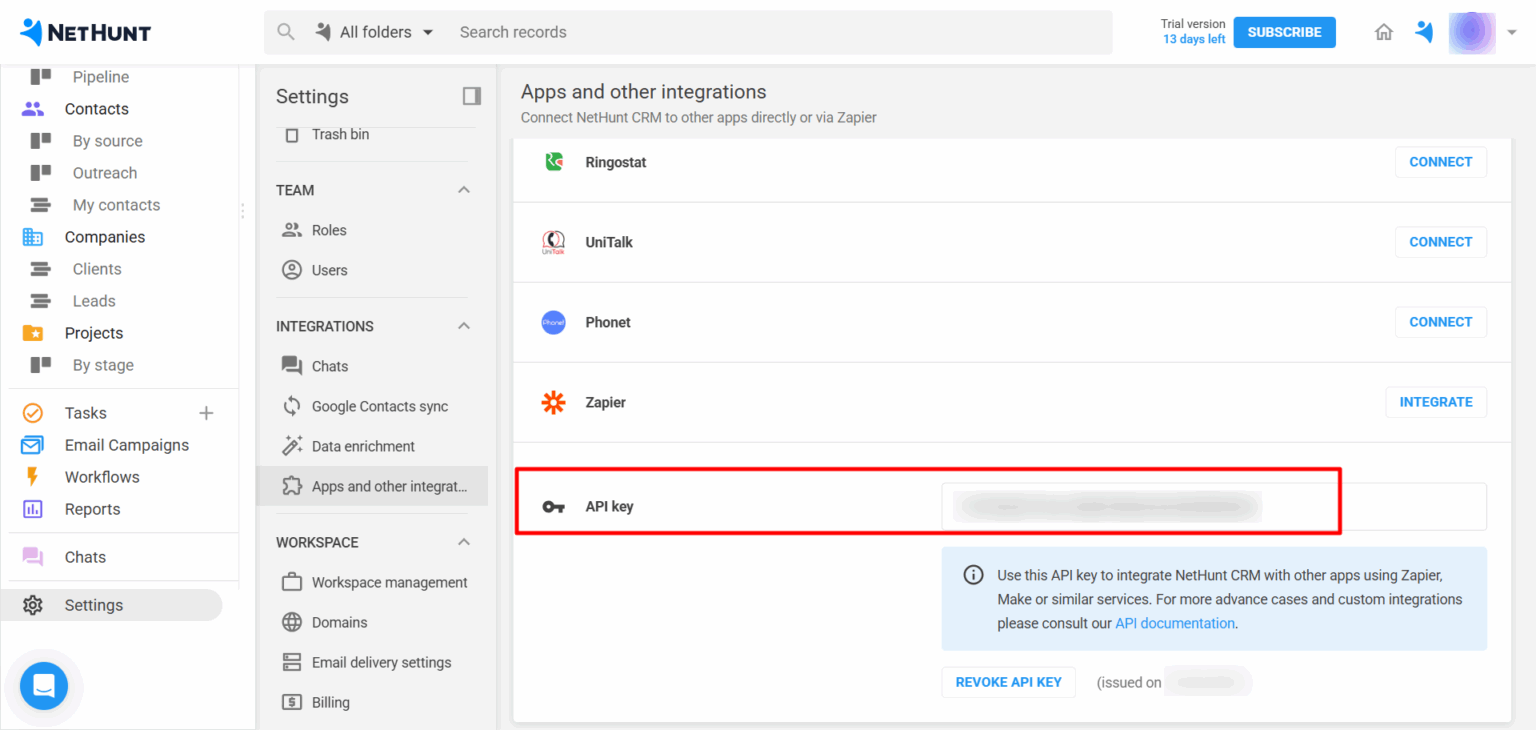Click the Zapier logo icon
Screen dimensions: 1536x730
pos(553,402)
